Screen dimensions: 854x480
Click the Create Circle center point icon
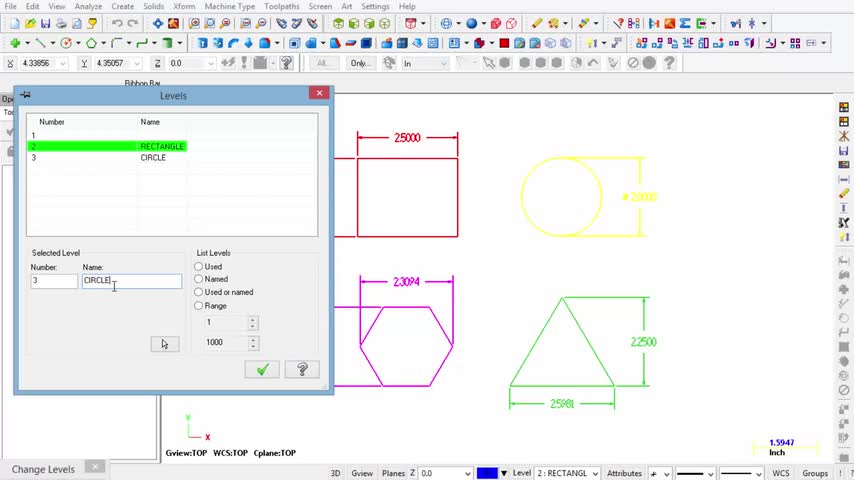pos(66,43)
